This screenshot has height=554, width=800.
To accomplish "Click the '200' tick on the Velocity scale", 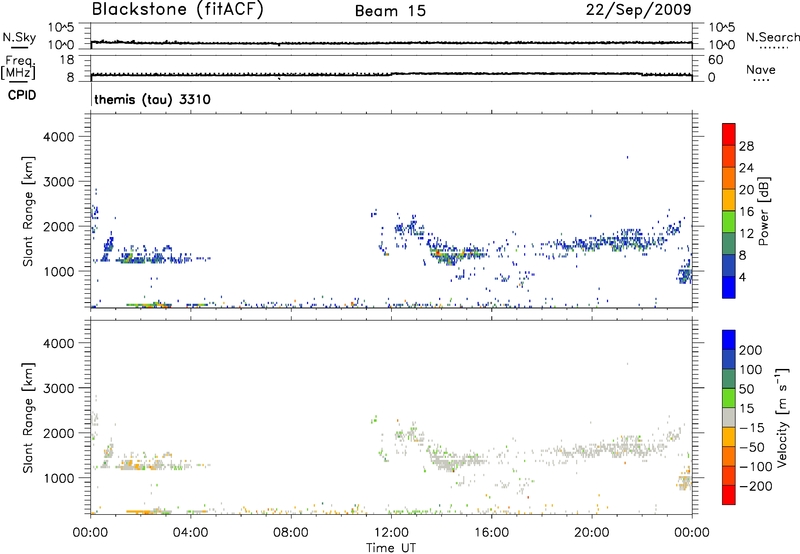I will click(751, 350).
